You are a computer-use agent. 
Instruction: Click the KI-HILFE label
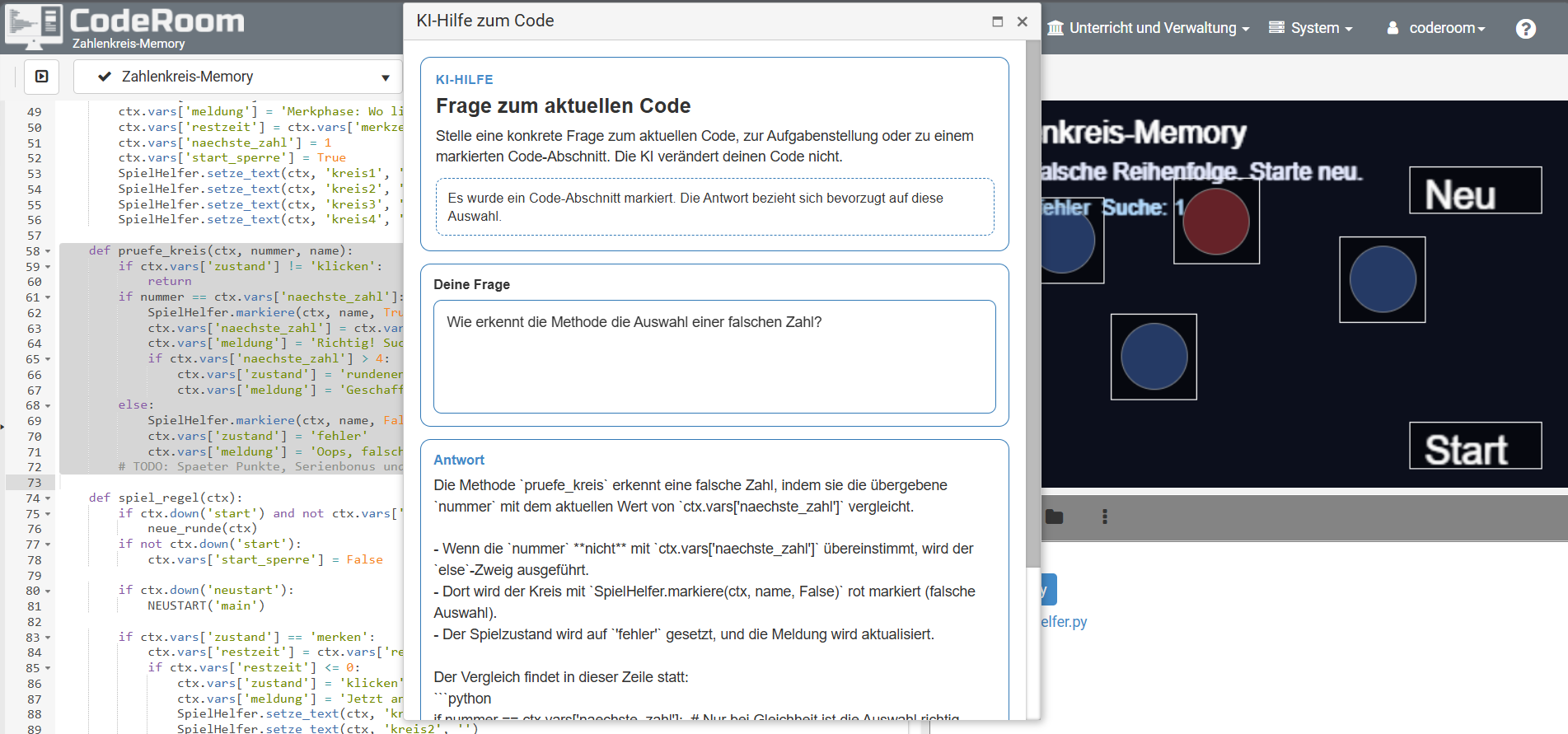coord(465,80)
